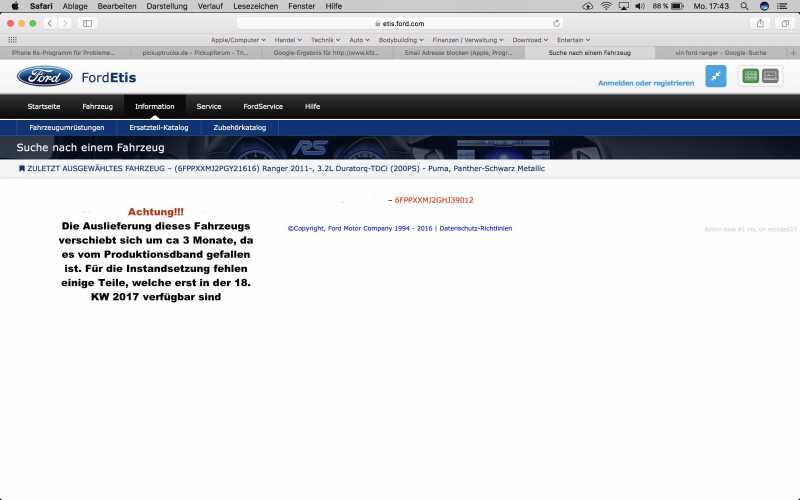Open the Zubehörkatalog submenu item
Screen dimensions: 800x500
[239, 128]
